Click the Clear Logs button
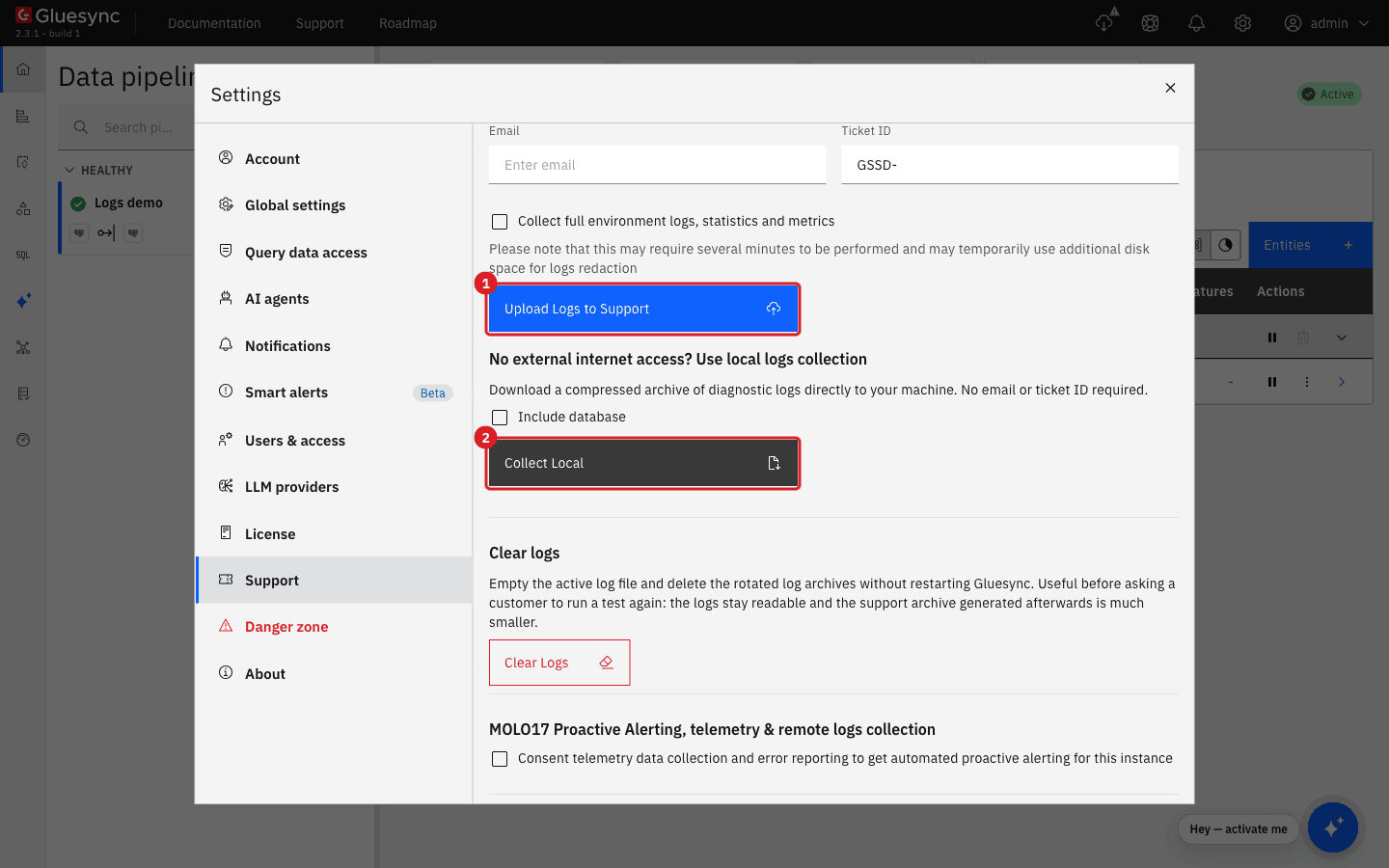The width and height of the screenshot is (1389, 868). (559, 663)
